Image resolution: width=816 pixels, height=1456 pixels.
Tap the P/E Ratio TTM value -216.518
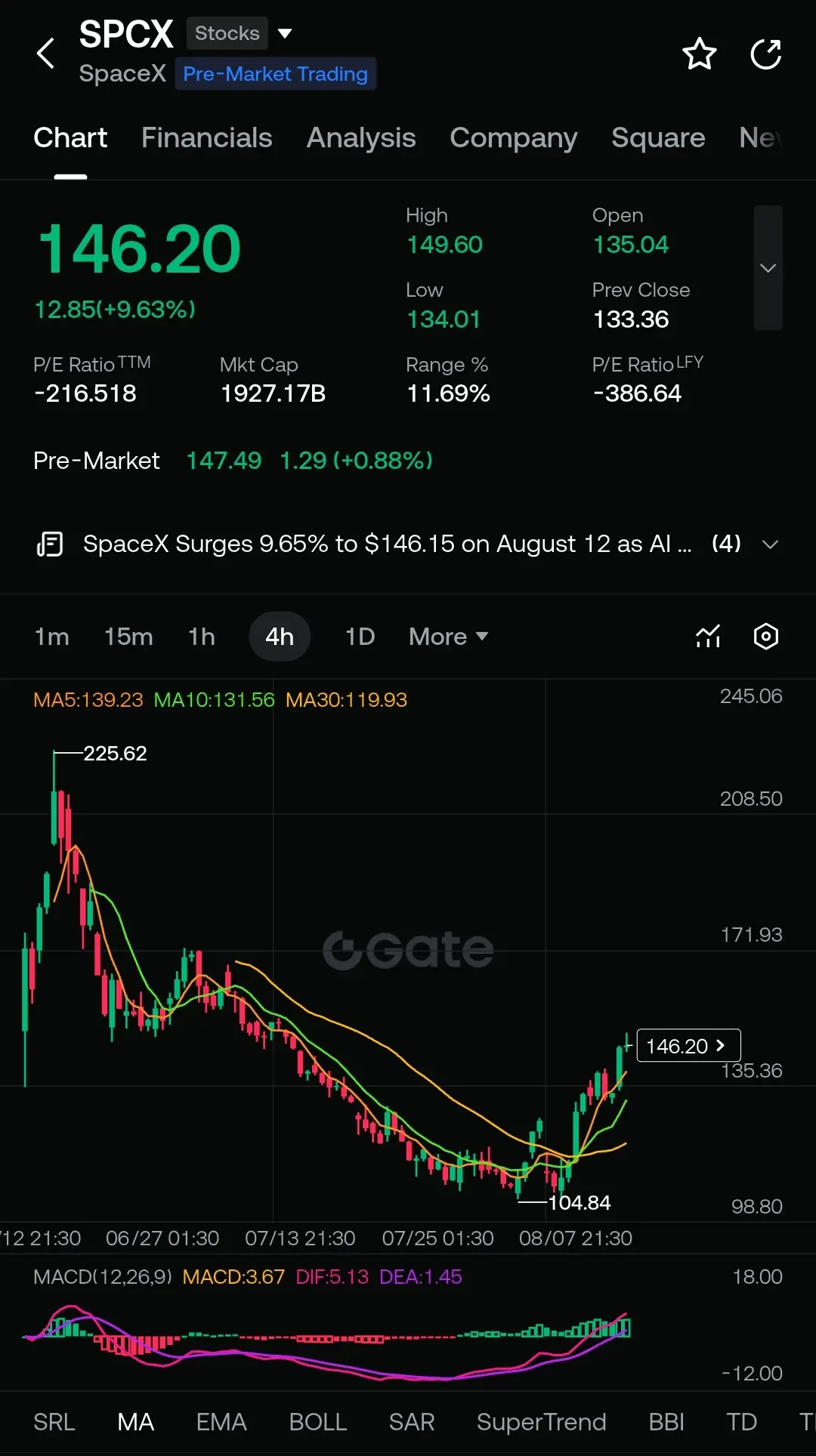pos(85,393)
